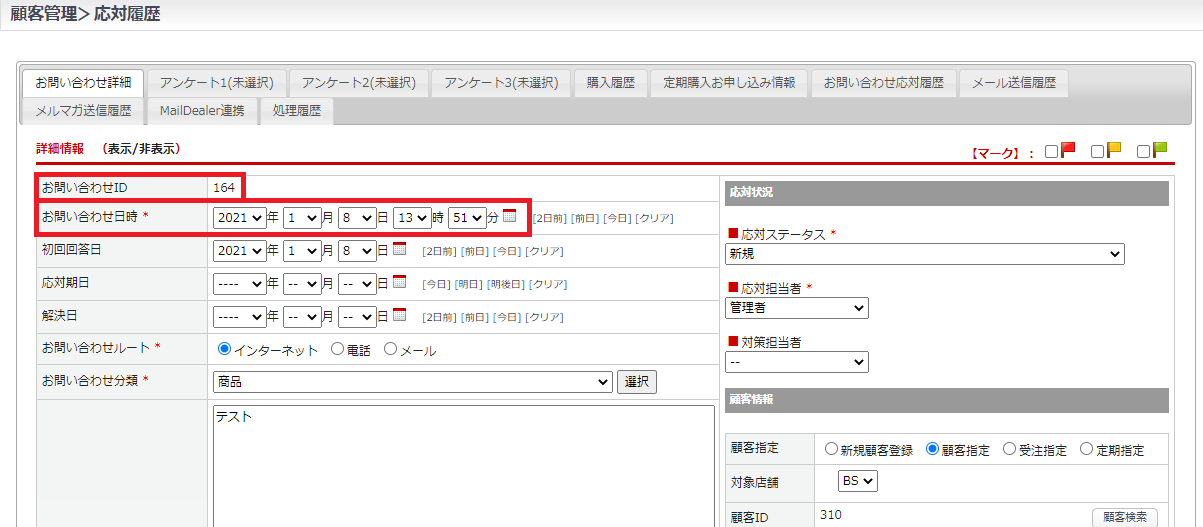Open calendar picker for お問い合わせ日時
The height and width of the screenshot is (527, 1203).
coord(510,217)
